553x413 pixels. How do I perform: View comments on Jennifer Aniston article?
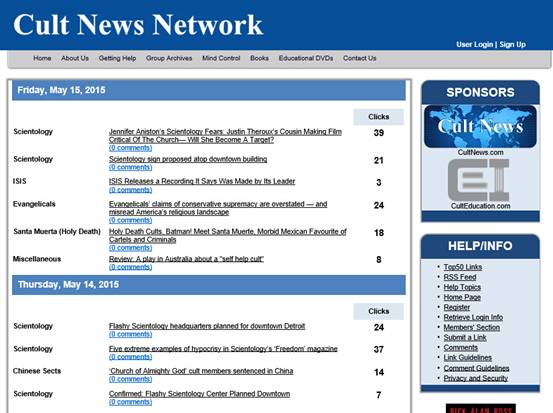tap(130, 148)
